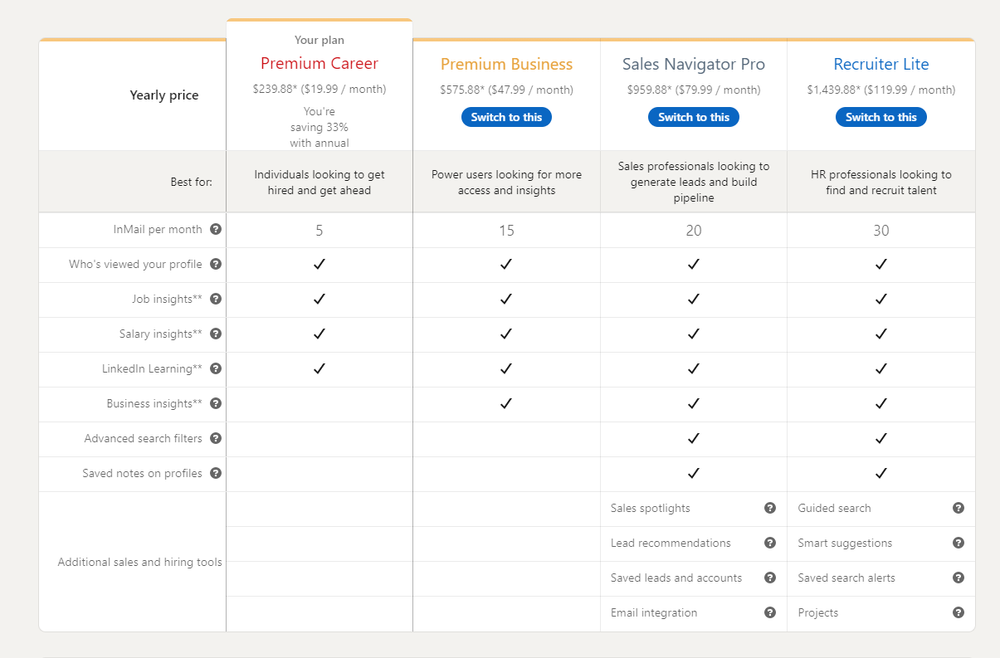This screenshot has width=1000, height=658.
Task: Click the Premium Career plan title
Action: (320, 63)
